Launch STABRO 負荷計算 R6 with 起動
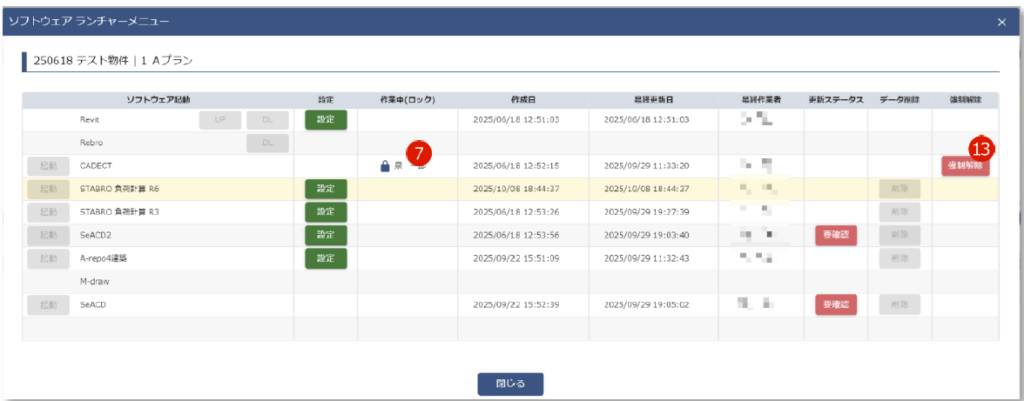 point(49,188)
